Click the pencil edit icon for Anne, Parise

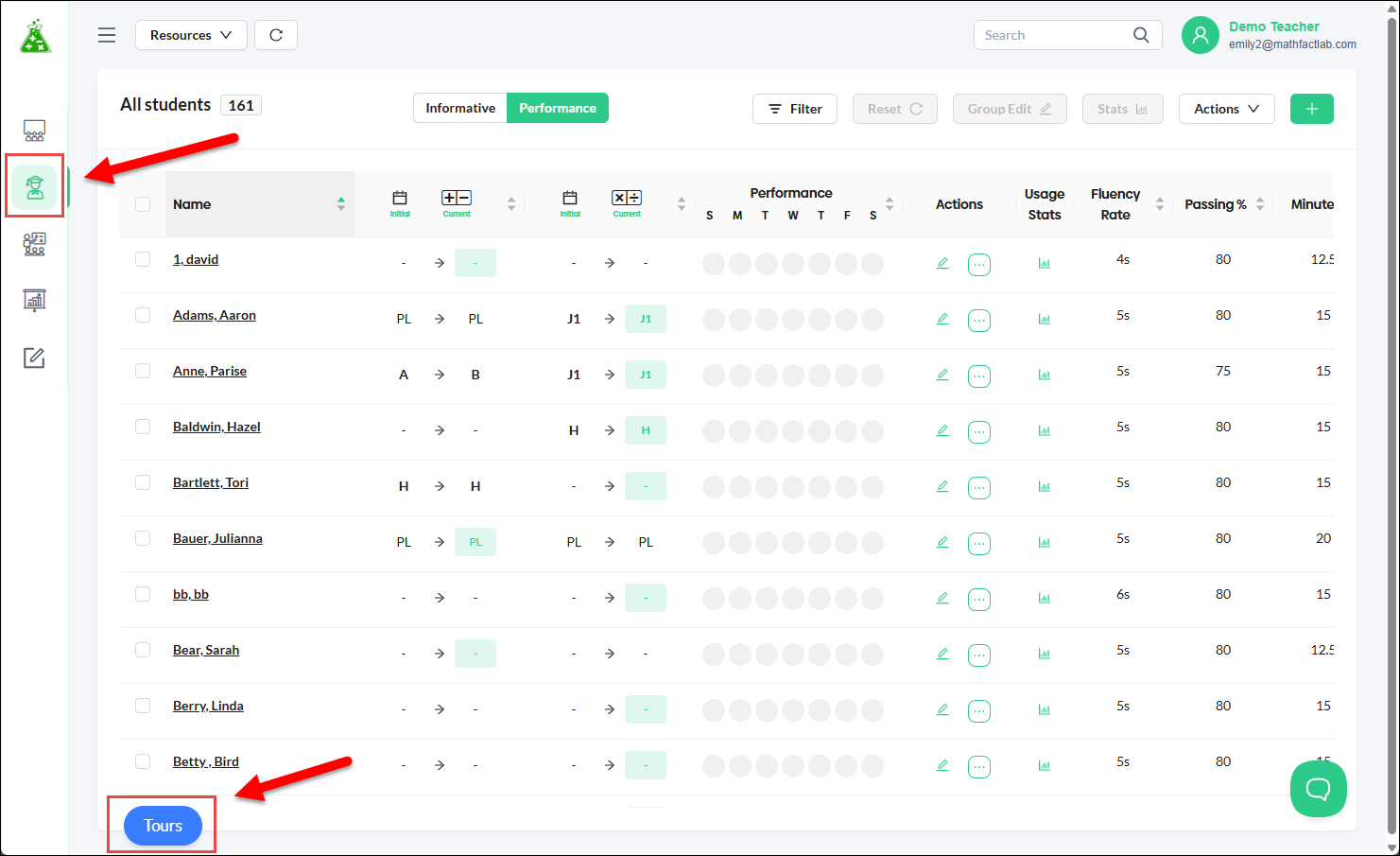(942, 375)
